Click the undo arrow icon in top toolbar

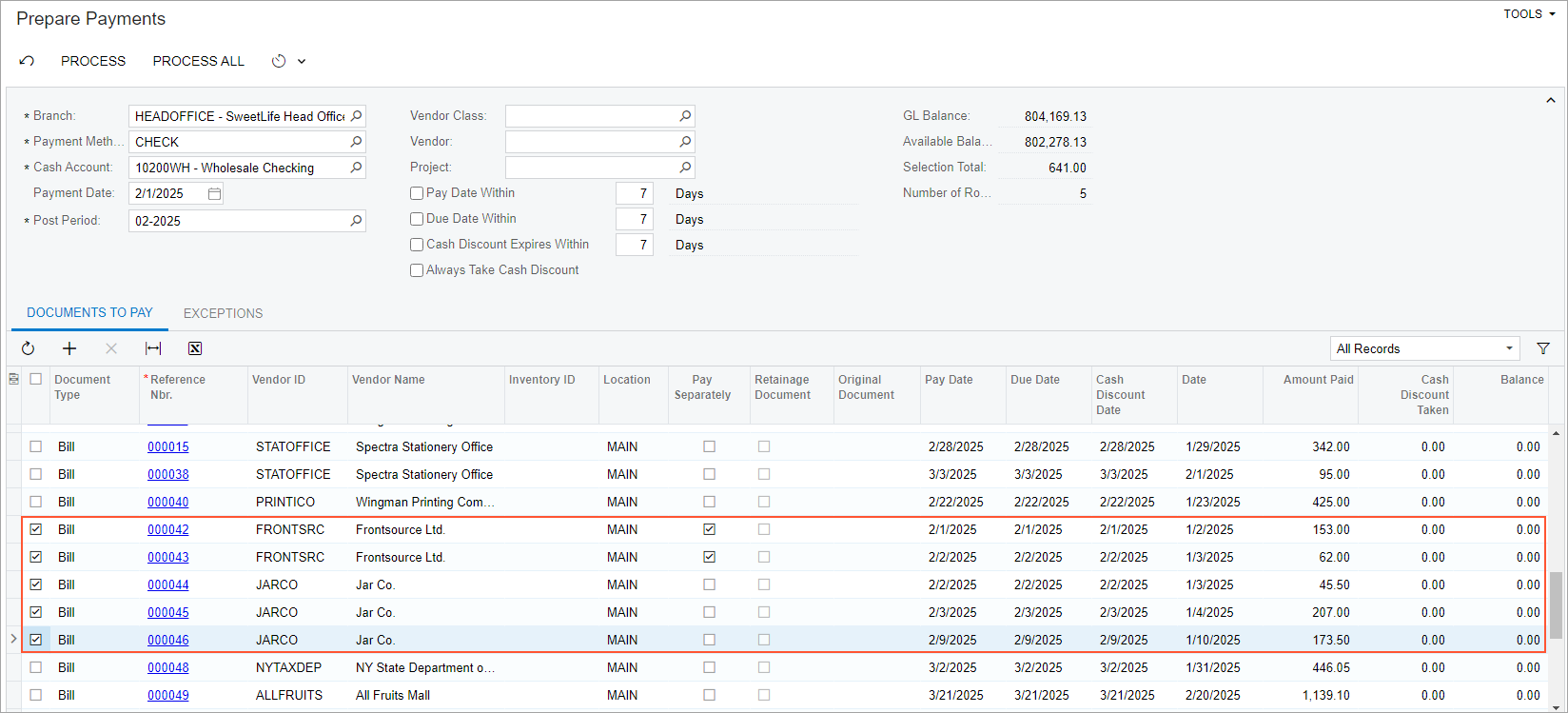(x=27, y=61)
